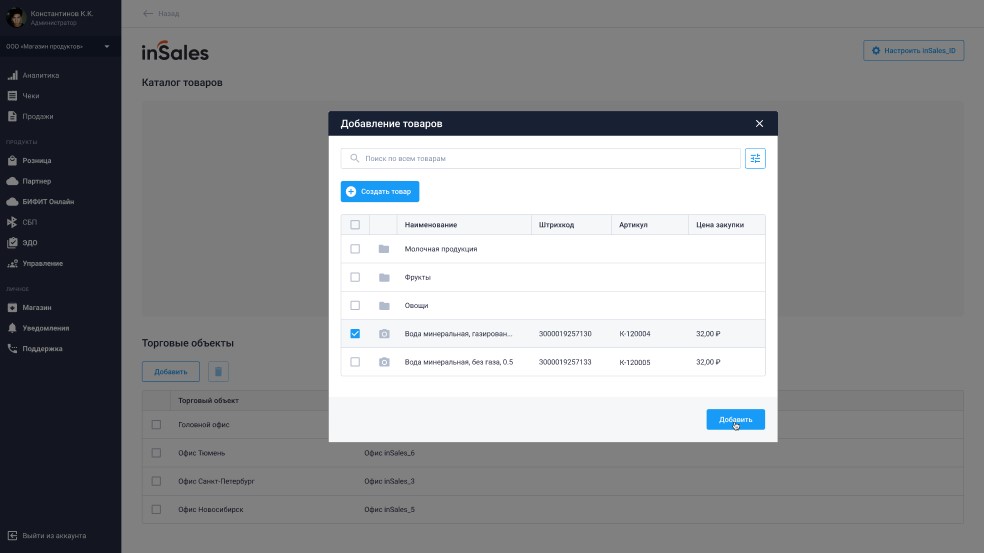Uncheck Вода минеральная газированная checkbox

355,334
